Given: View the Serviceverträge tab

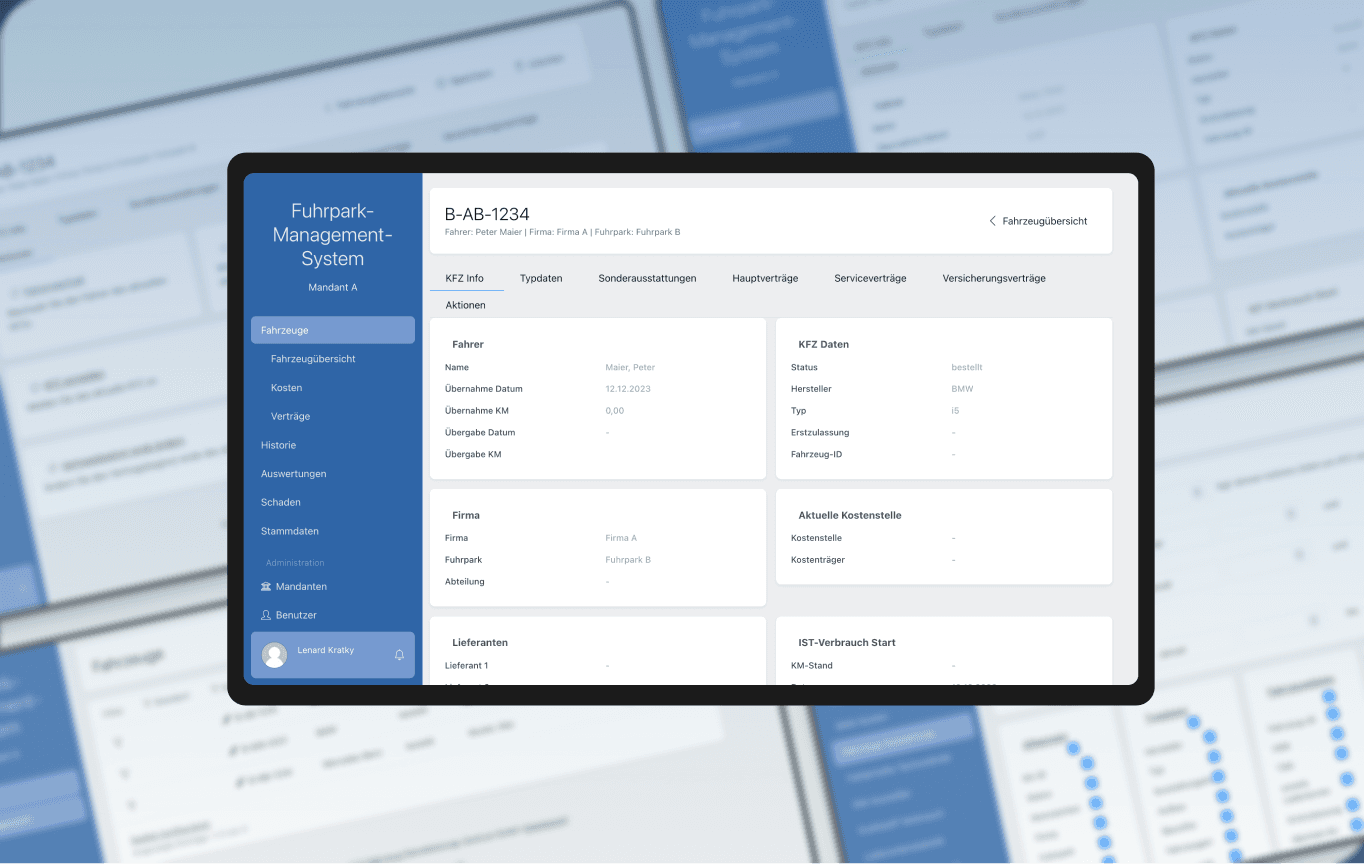Looking at the screenshot, I should (x=870, y=278).
